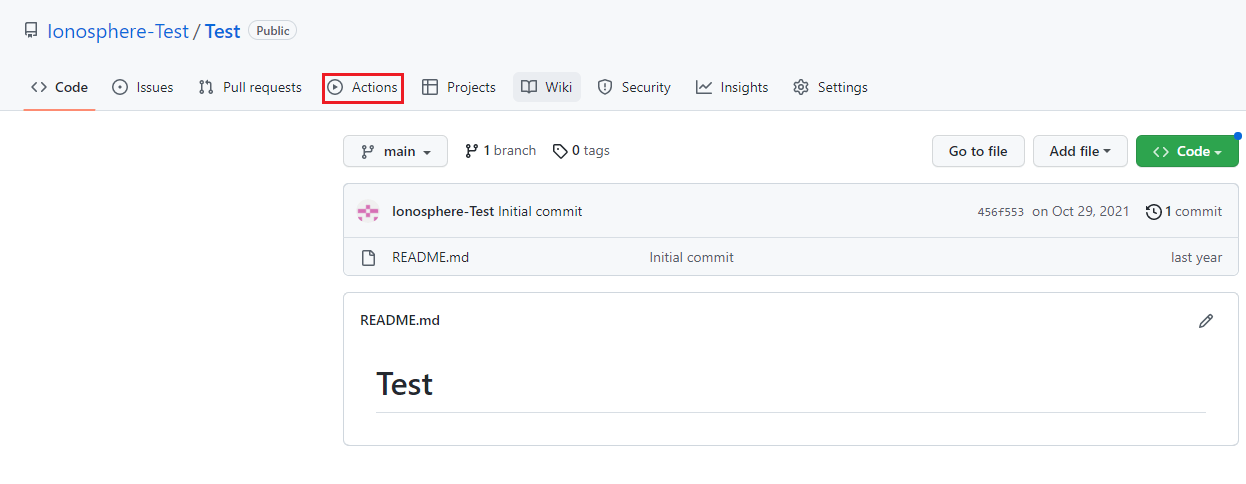Expand the green Code dropdown button
Image resolution: width=1246 pixels, height=484 pixels.
(1187, 151)
